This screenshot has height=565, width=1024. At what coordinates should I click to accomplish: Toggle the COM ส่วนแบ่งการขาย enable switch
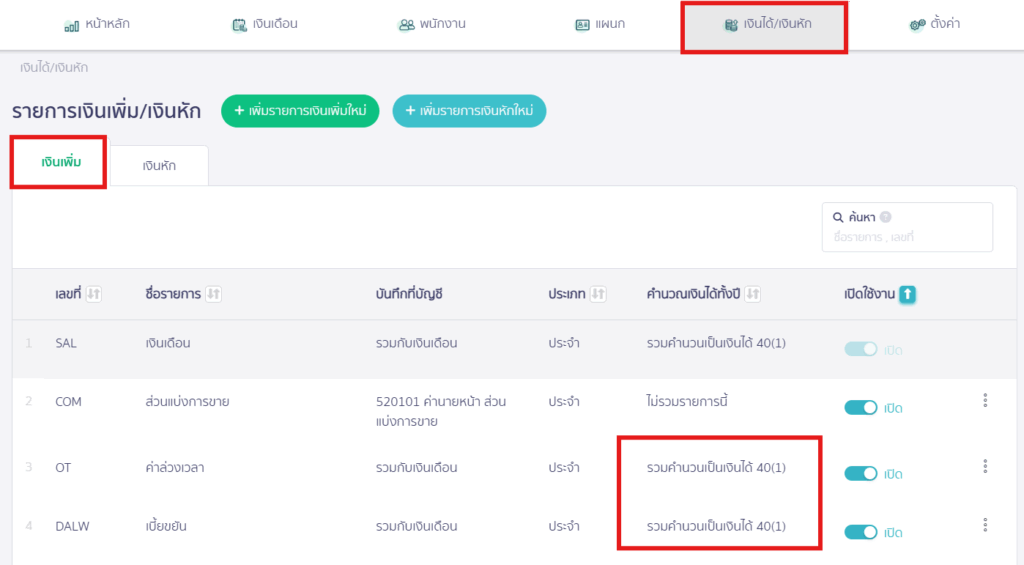[x=860, y=408]
